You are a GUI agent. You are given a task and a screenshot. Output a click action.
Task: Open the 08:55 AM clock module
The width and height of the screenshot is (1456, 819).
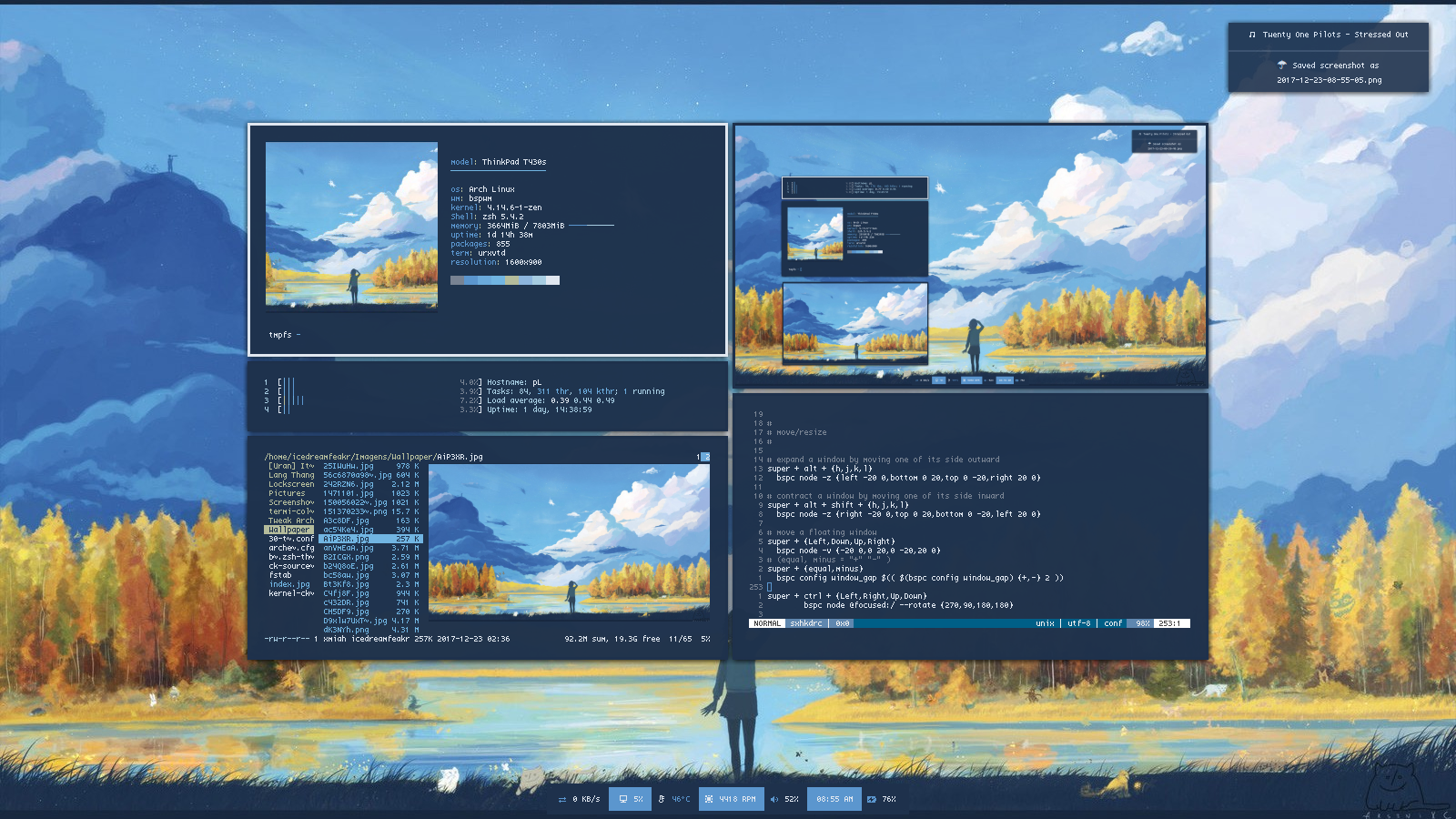click(x=834, y=799)
